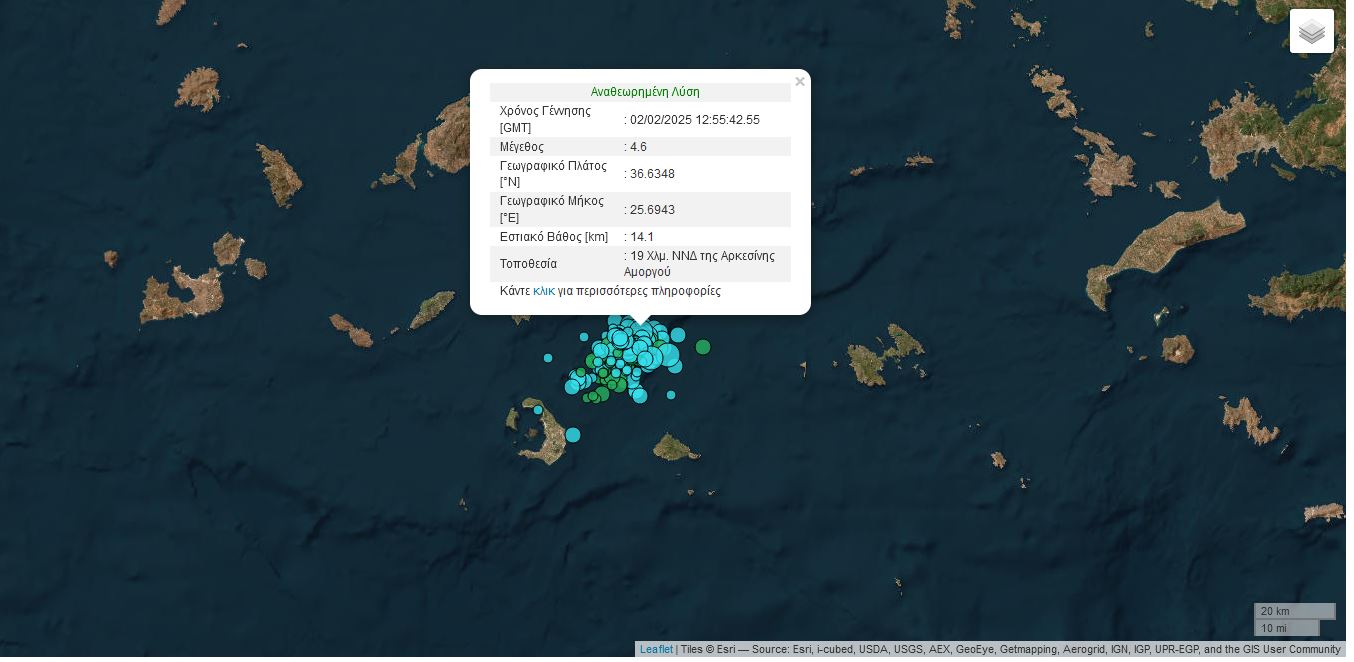Click the 10 mi scale bar
1354x662 pixels.
pyautogui.click(x=1286, y=628)
